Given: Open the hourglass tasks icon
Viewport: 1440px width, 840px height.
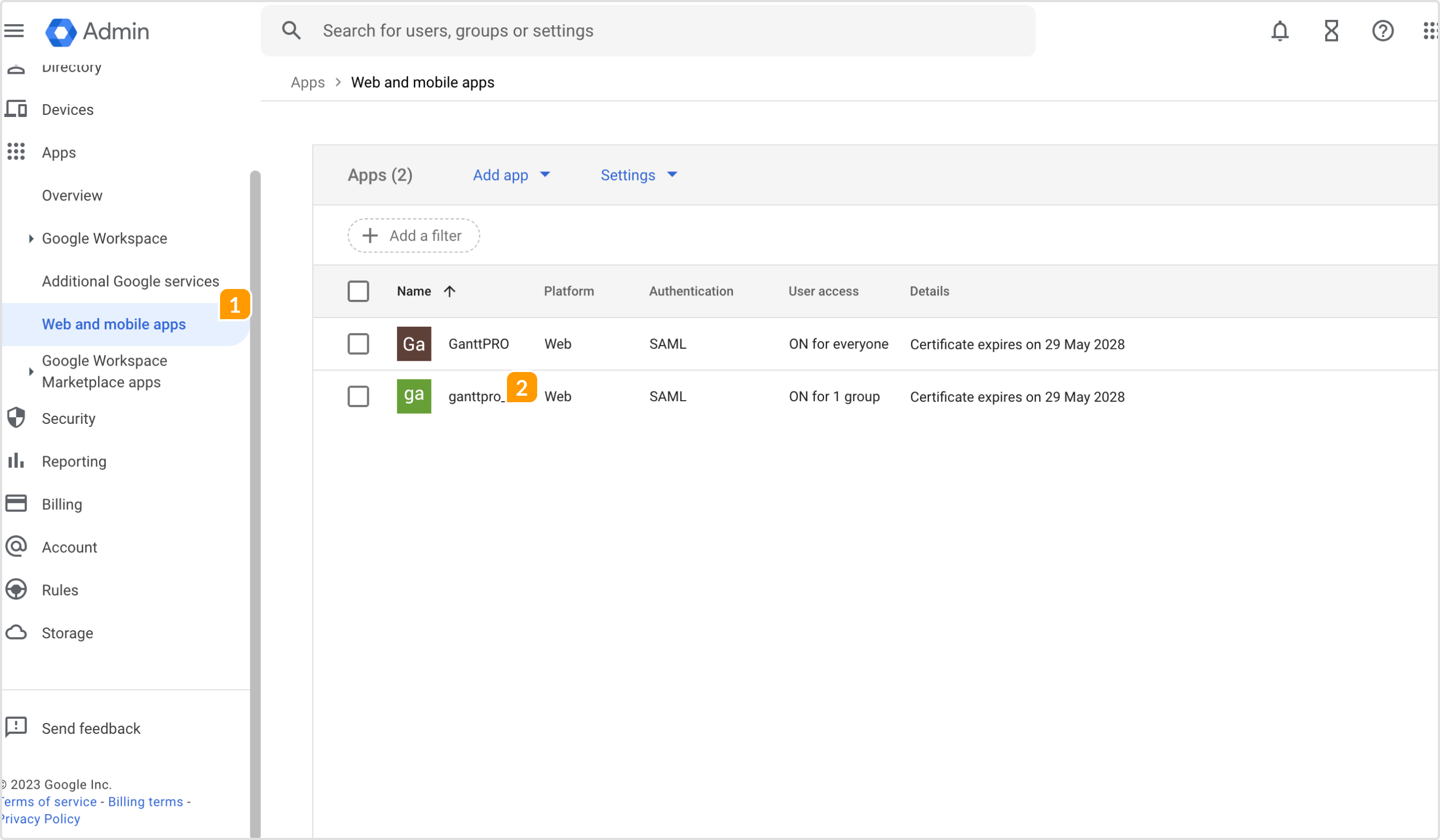Looking at the screenshot, I should point(1332,31).
